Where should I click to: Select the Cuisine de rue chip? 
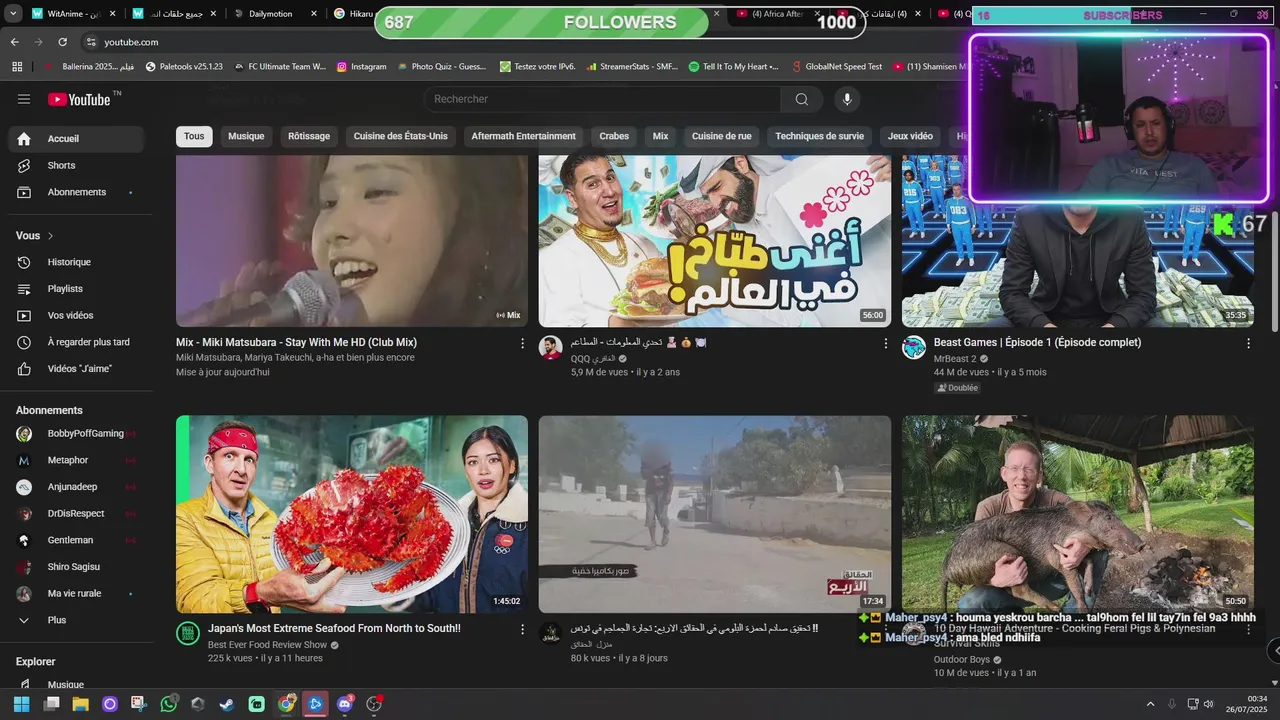[x=721, y=136]
